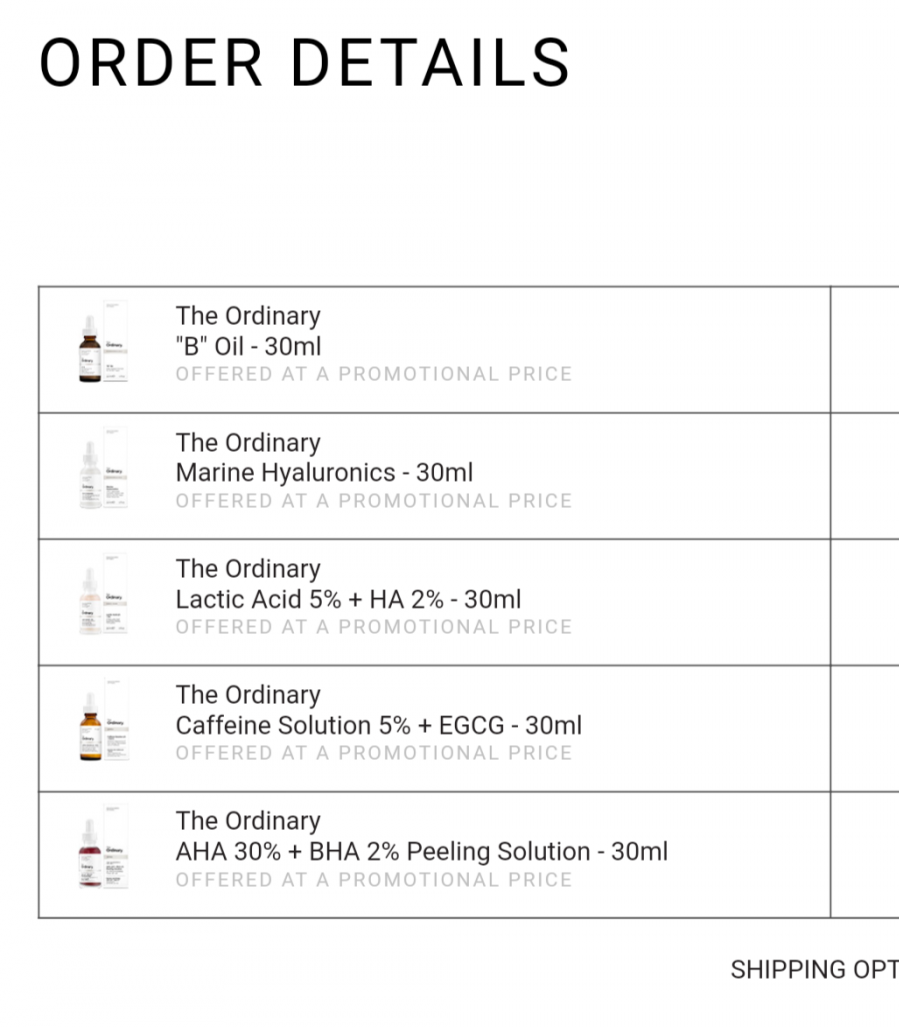Image resolution: width=899 pixels, height=1027 pixels.
Task: Tap promotional price text under Caffeine Solution
Action: [x=374, y=752]
